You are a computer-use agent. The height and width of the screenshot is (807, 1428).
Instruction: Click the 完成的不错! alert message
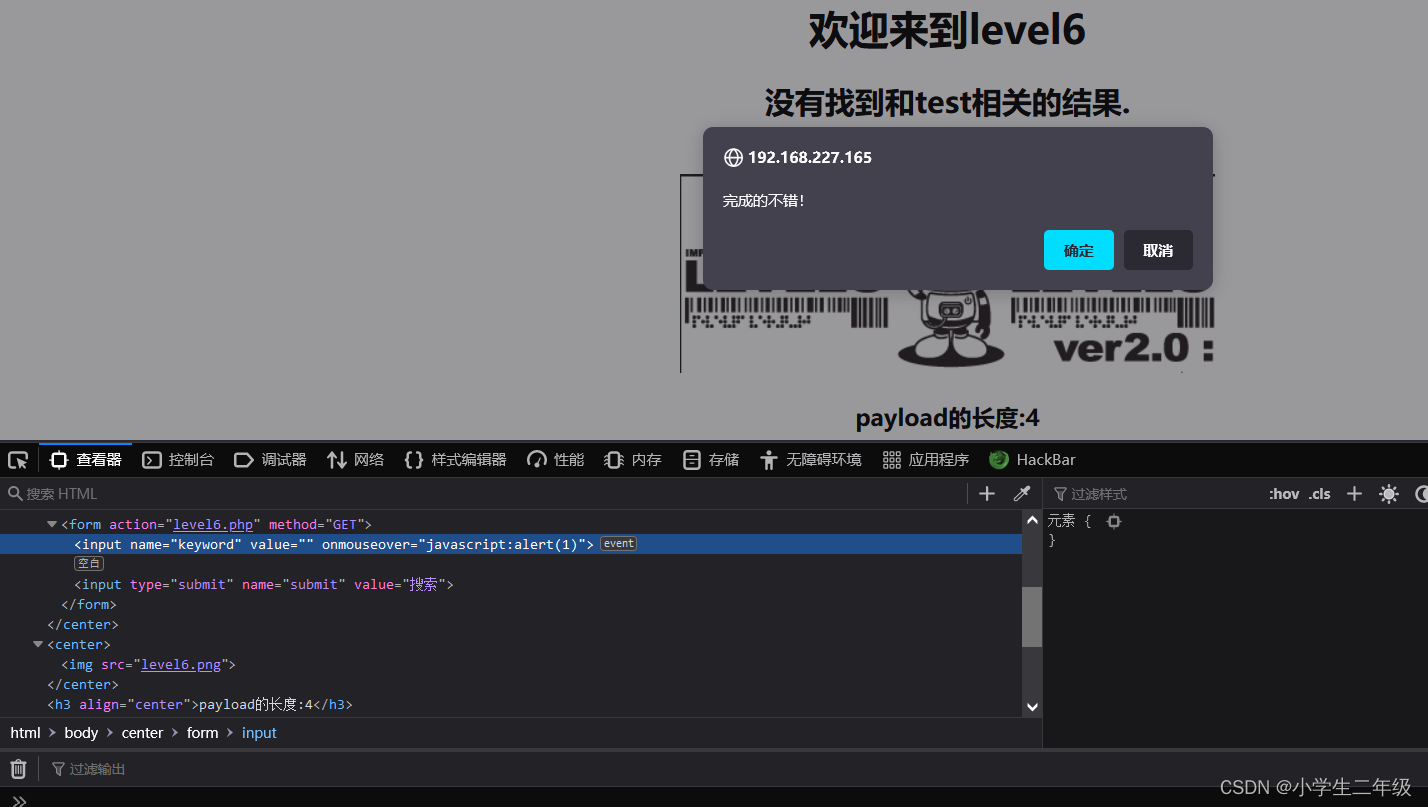tap(764, 201)
